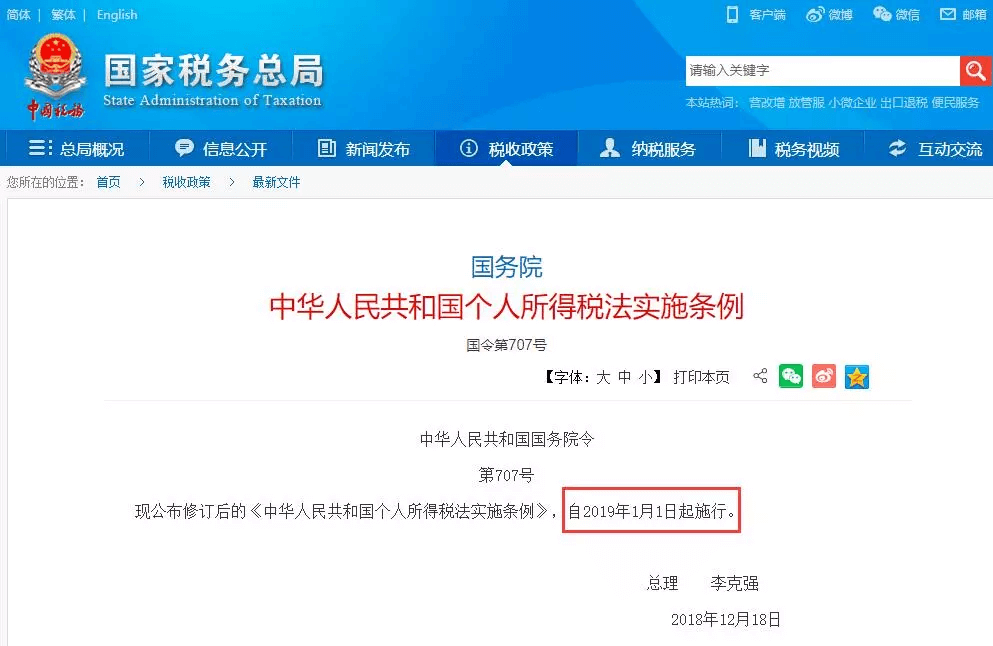This screenshot has width=993, height=646.
Task: Share article via red Weibo icon
Action: coord(824,376)
